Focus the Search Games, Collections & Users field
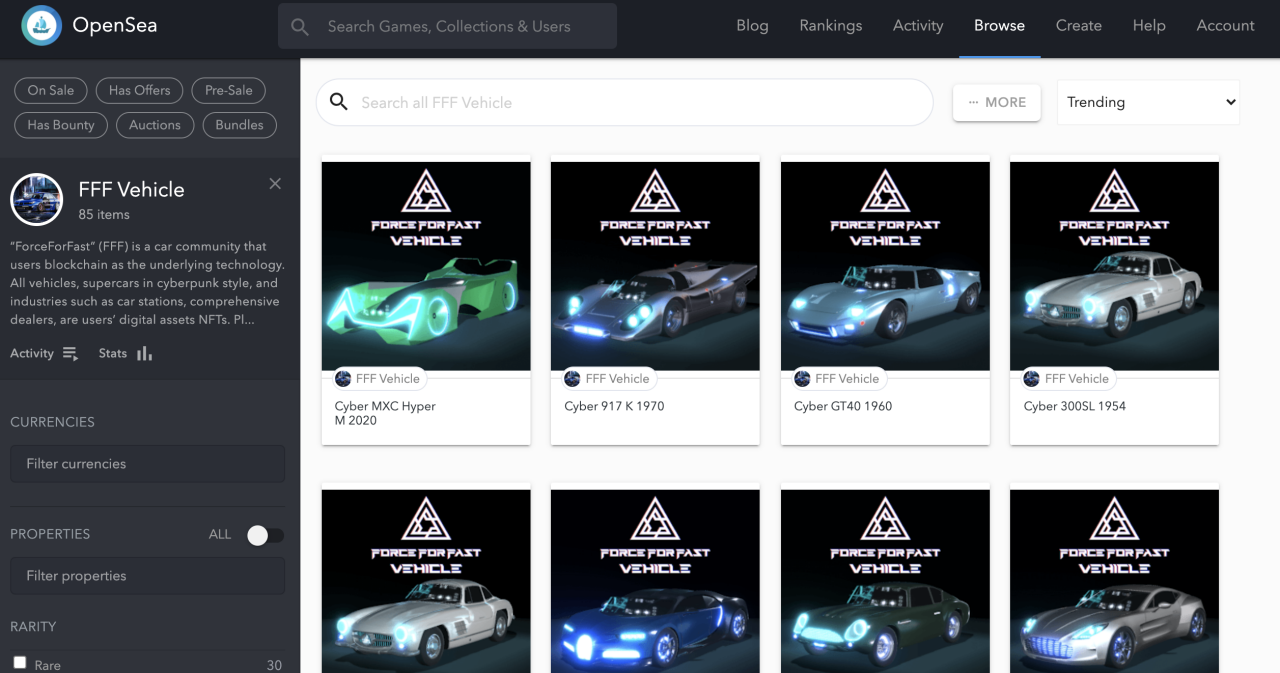The width and height of the screenshot is (1280, 673). [x=447, y=27]
